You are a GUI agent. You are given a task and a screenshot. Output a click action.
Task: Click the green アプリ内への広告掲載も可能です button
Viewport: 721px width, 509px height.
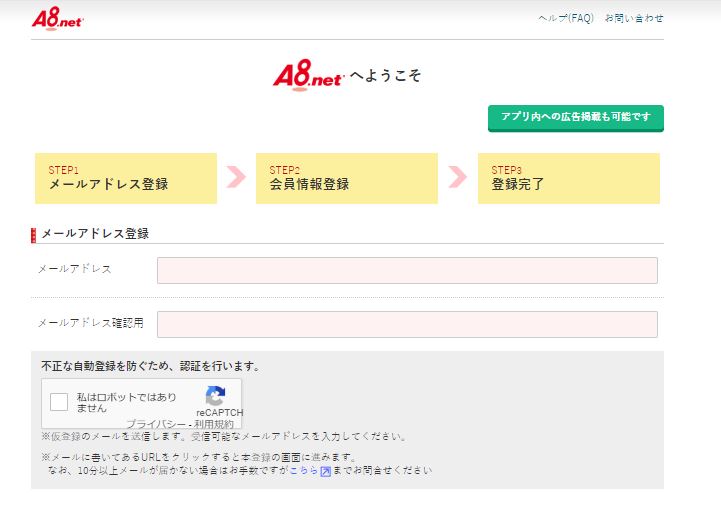pos(576,118)
